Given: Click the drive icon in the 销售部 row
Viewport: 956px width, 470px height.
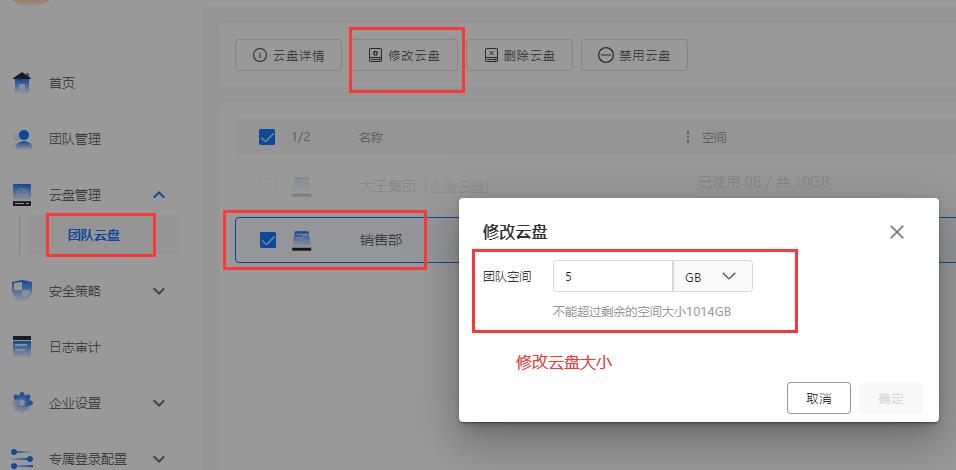Looking at the screenshot, I should tap(302, 240).
